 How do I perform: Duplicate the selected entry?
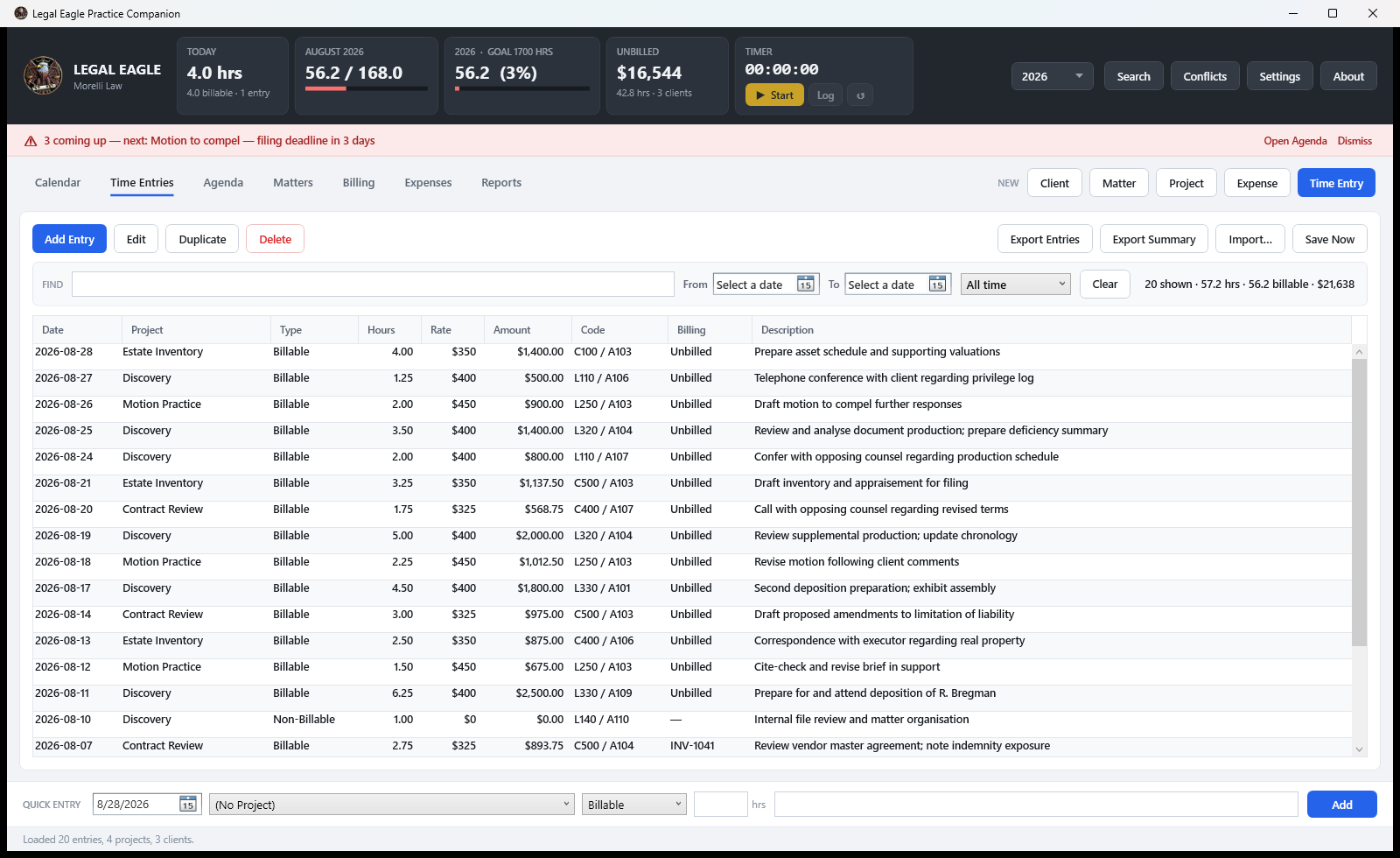coord(202,239)
